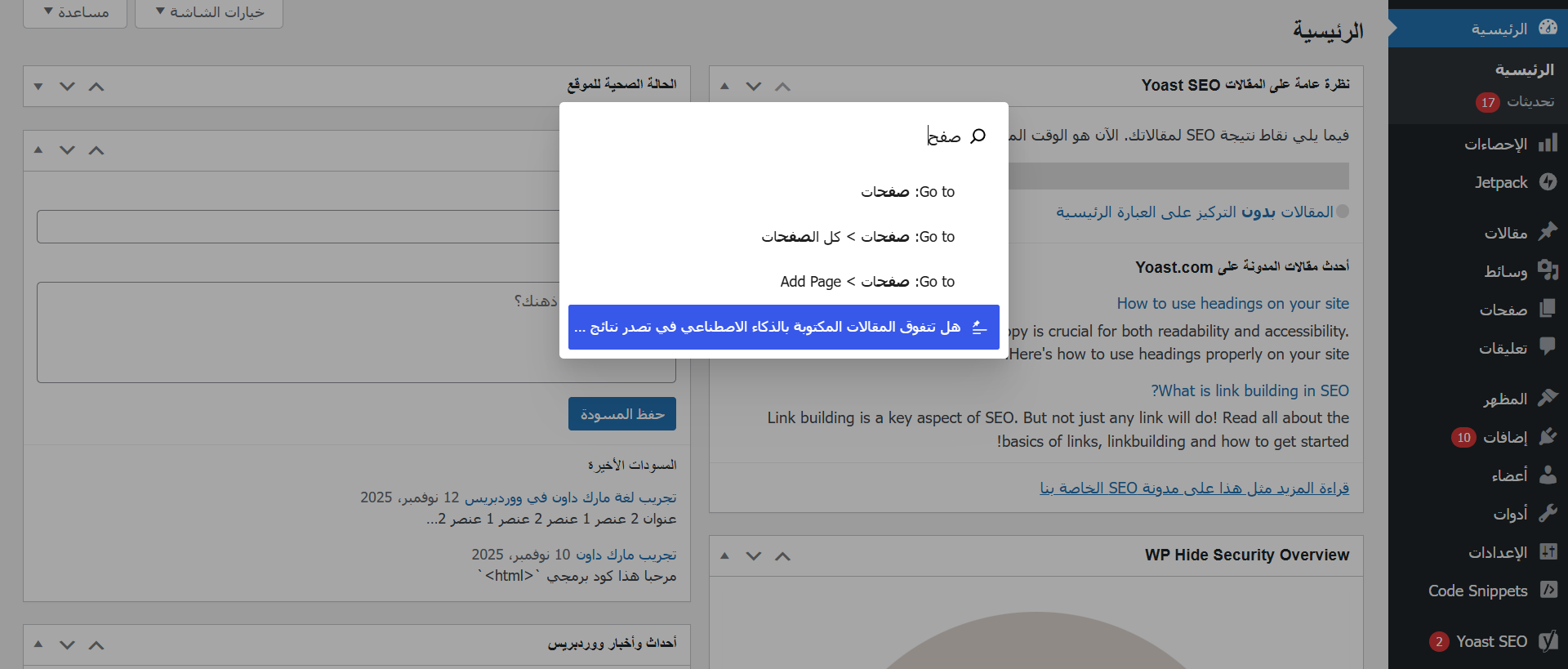Select the 'Go to: صفحات' command result
This screenshot has width=1568, height=669.
(x=784, y=192)
